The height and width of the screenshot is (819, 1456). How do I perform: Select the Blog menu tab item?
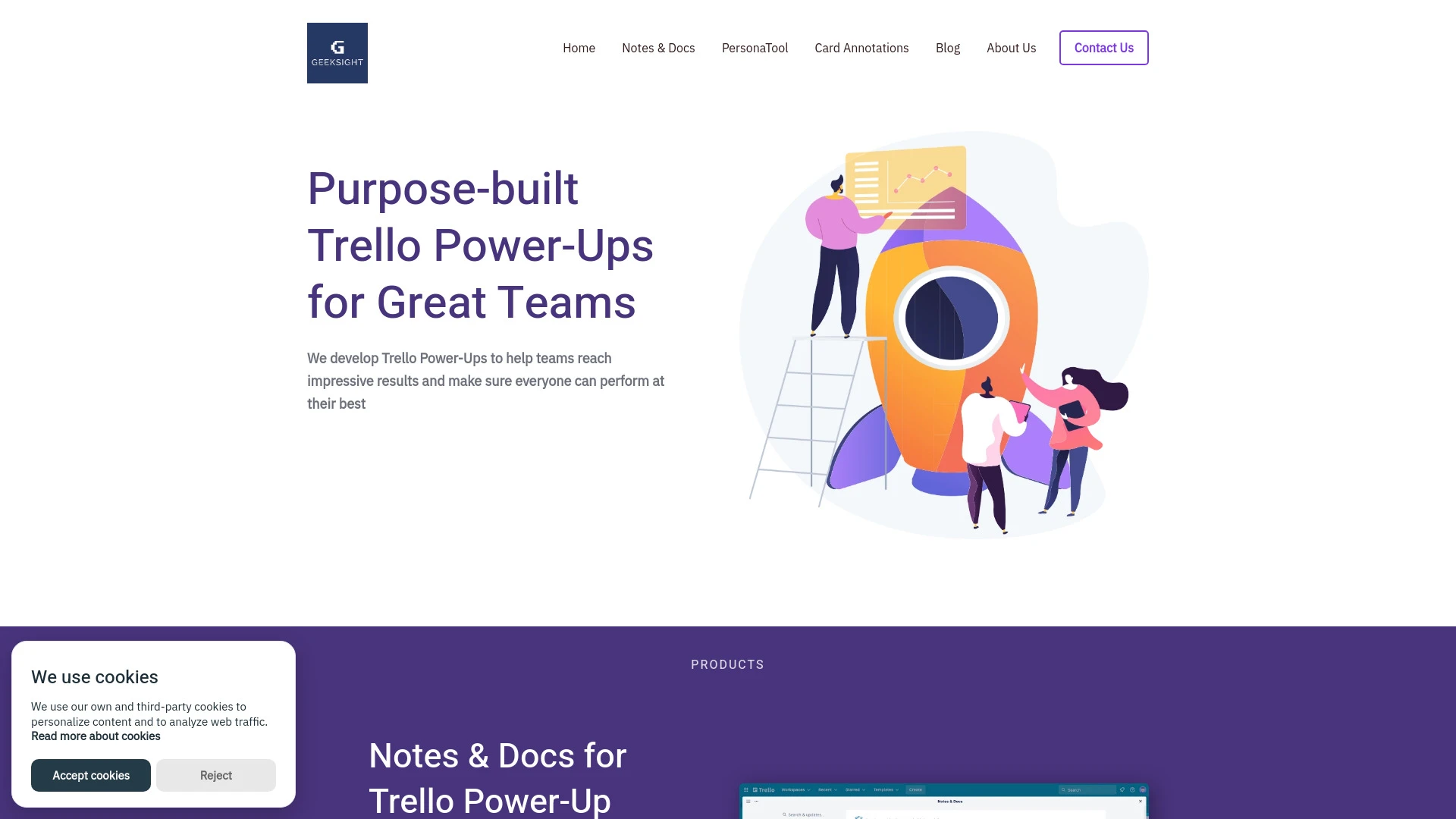(948, 48)
